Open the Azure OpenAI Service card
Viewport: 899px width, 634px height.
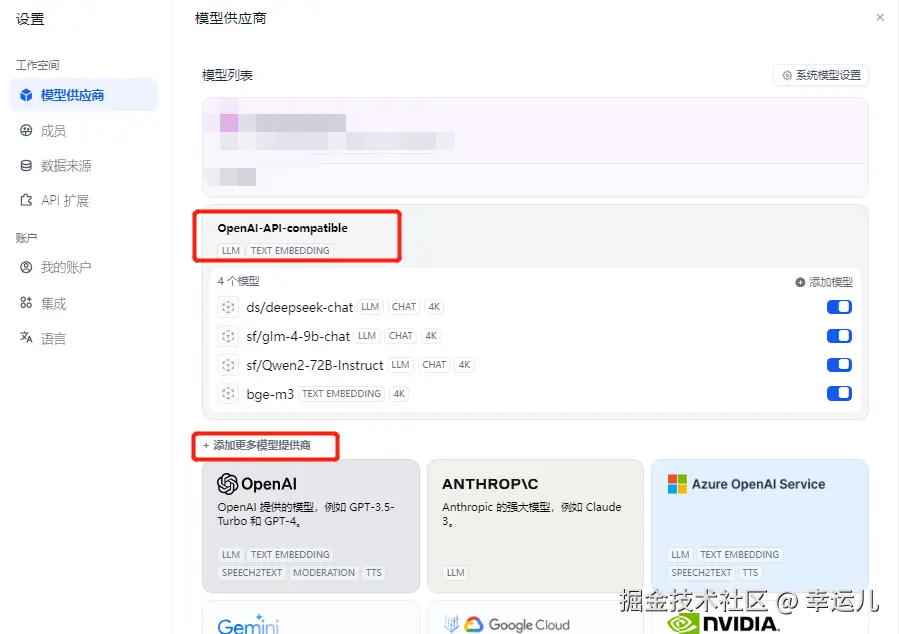pos(760,526)
